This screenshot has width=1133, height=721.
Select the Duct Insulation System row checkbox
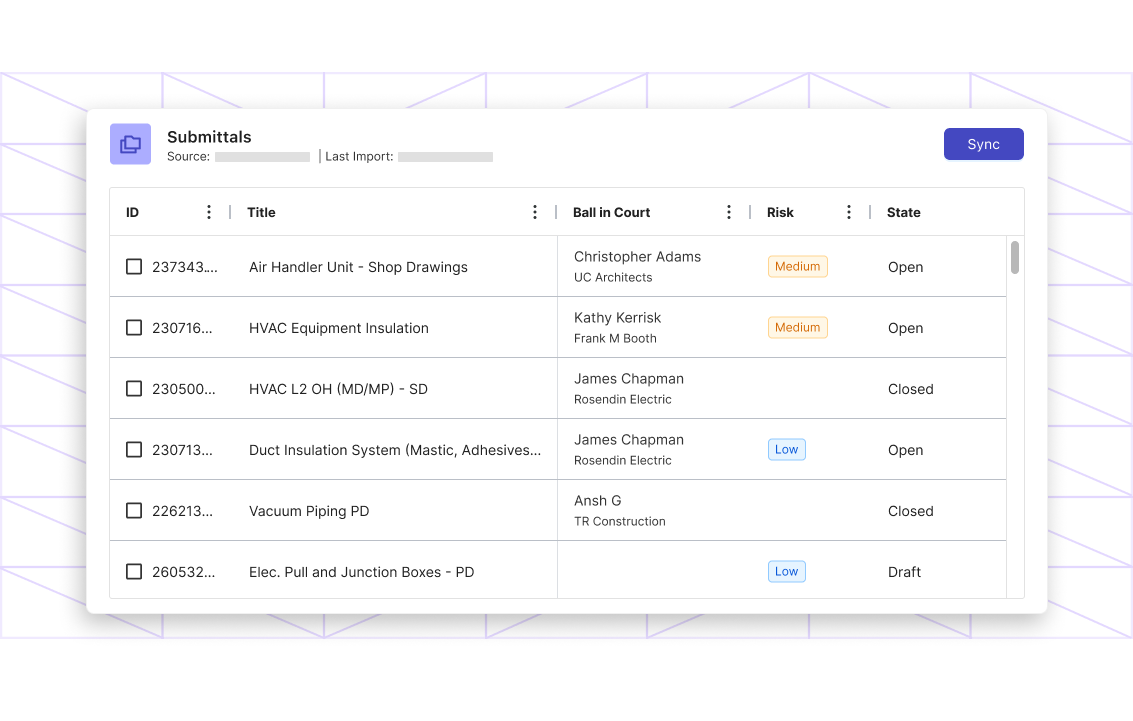[x=134, y=449]
